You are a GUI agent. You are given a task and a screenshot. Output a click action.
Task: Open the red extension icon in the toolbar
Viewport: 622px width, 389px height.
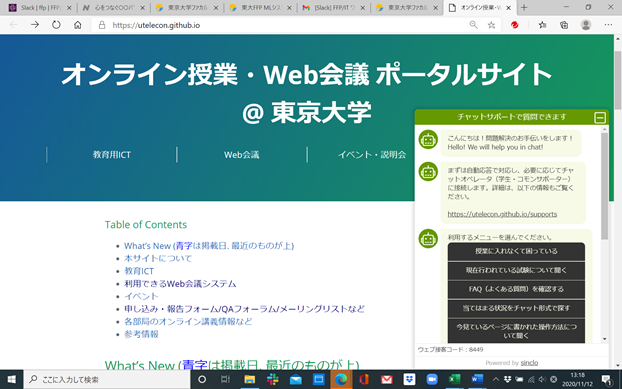tap(514, 25)
